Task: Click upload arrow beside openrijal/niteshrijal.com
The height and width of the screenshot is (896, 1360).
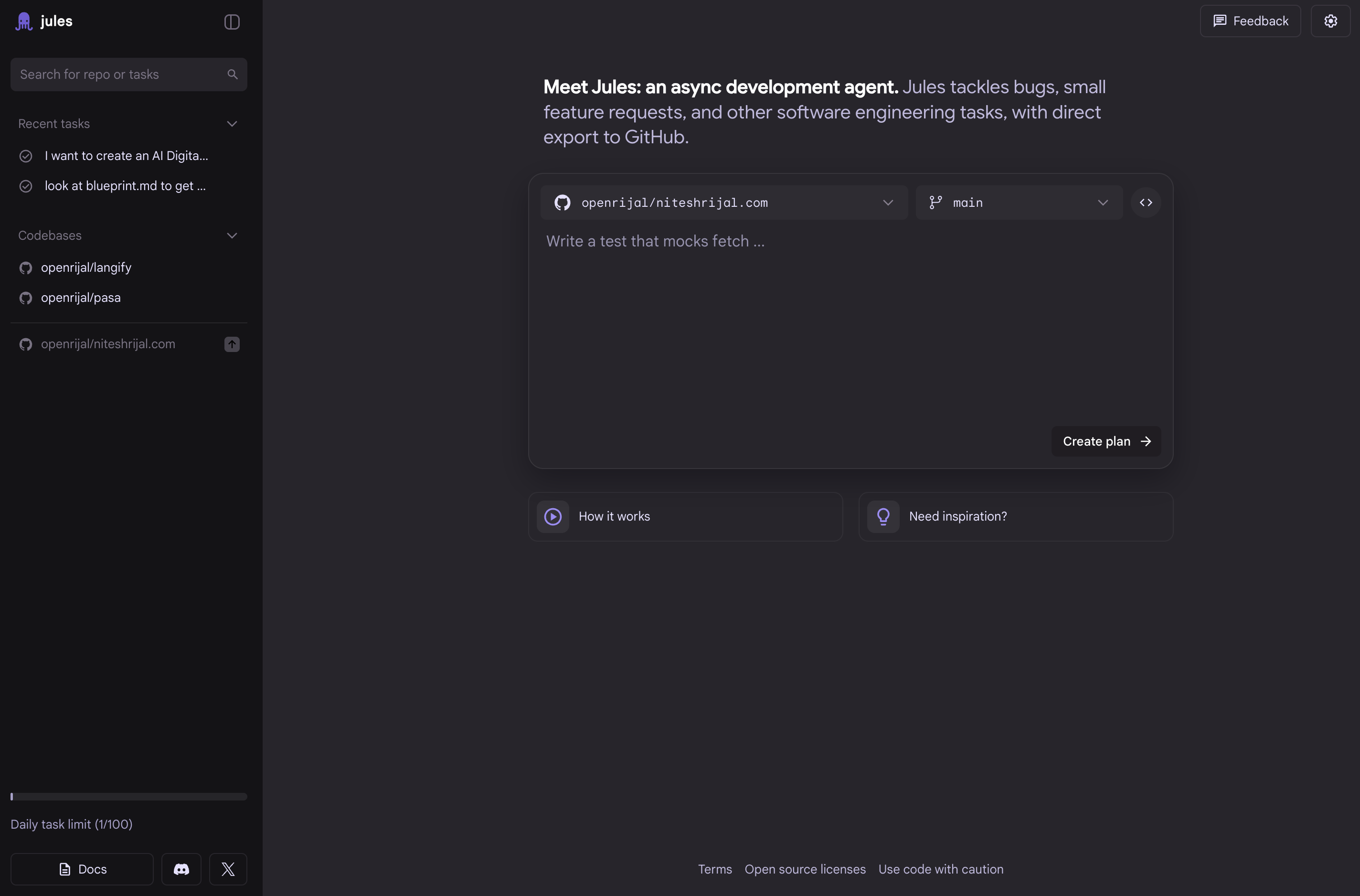Action: tap(232, 344)
